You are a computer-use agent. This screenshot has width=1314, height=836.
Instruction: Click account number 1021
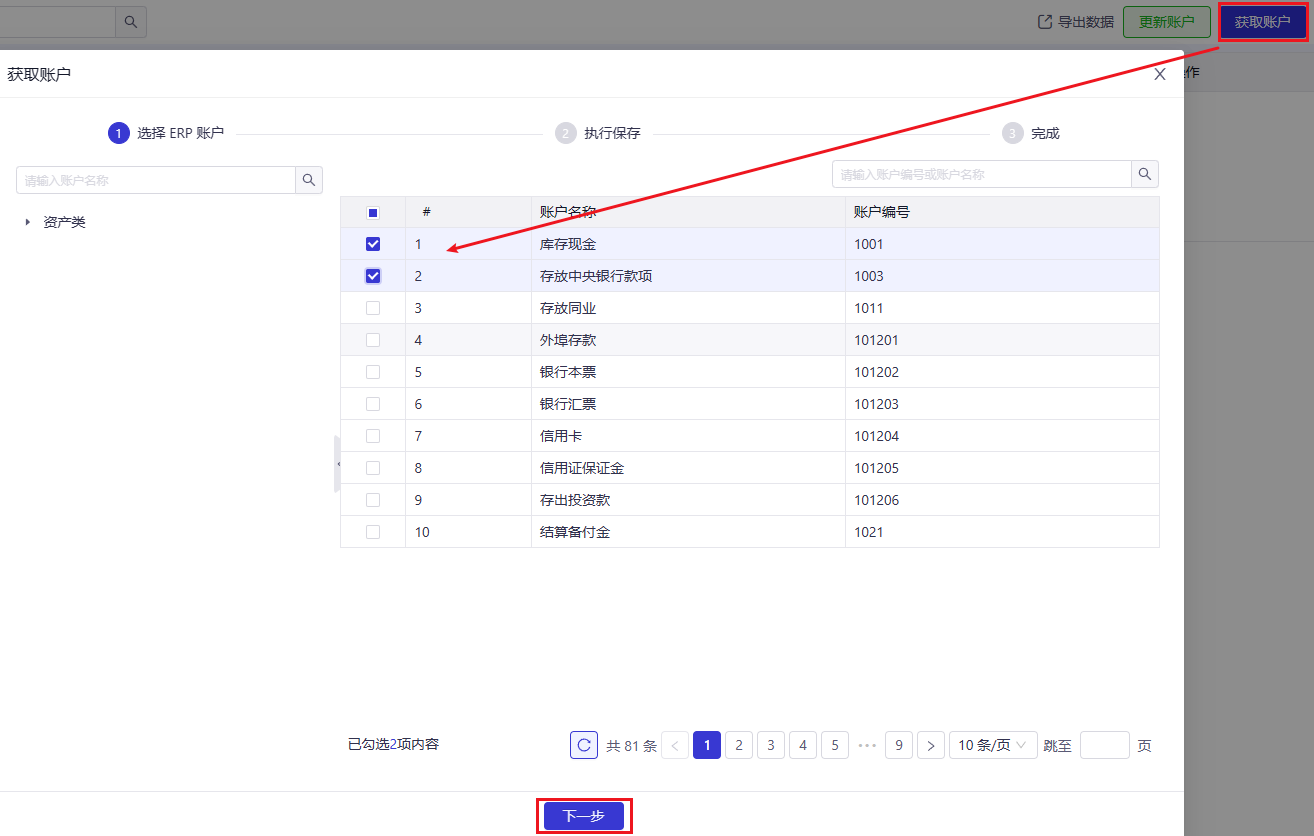(x=869, y=532)
